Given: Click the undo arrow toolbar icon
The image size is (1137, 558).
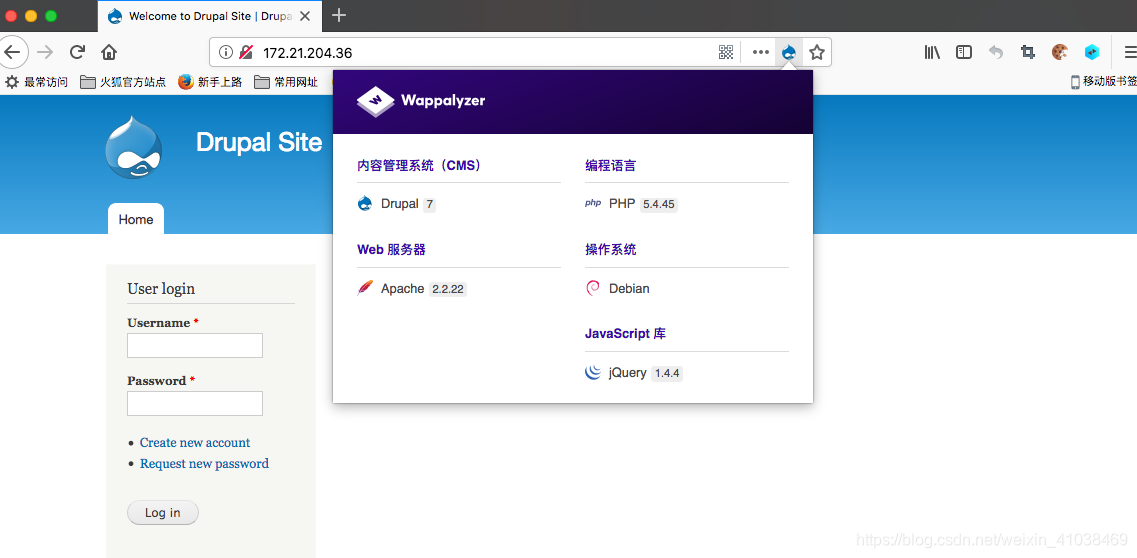Looking at the screenshot, I should pyautogui.click(x=996, y=52).
